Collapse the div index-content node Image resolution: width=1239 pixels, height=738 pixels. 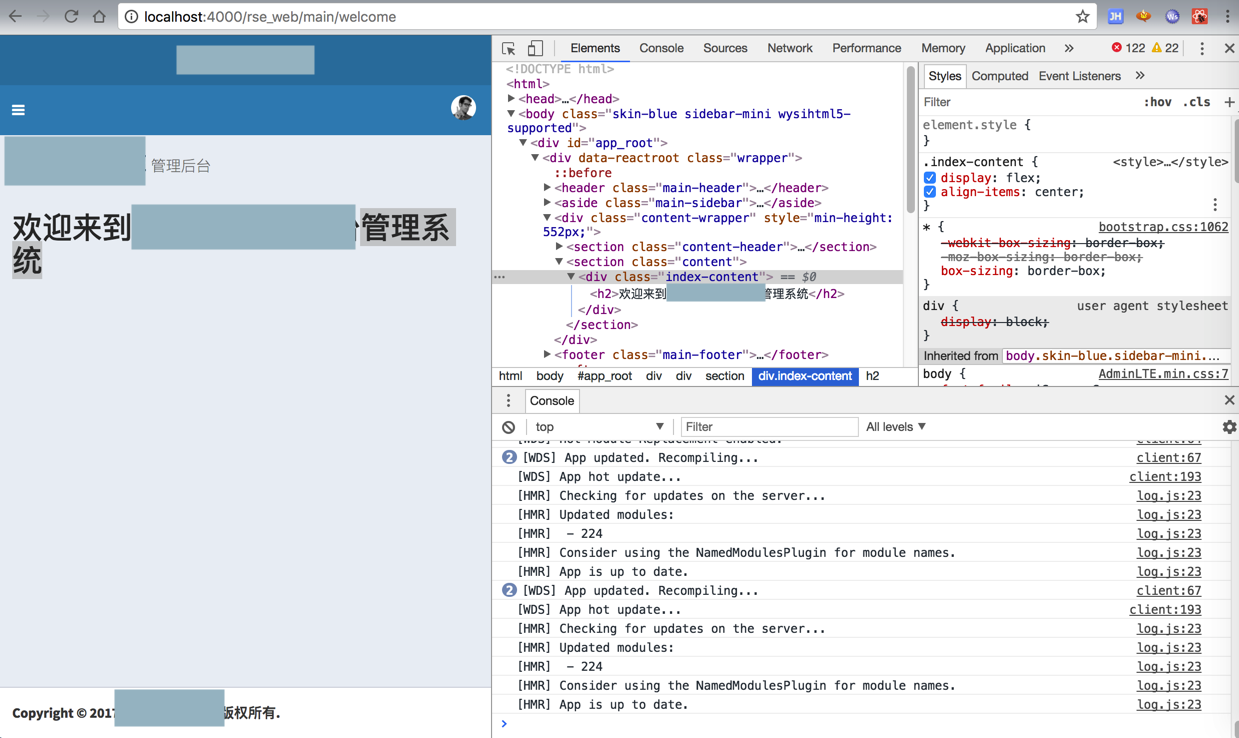571,277
